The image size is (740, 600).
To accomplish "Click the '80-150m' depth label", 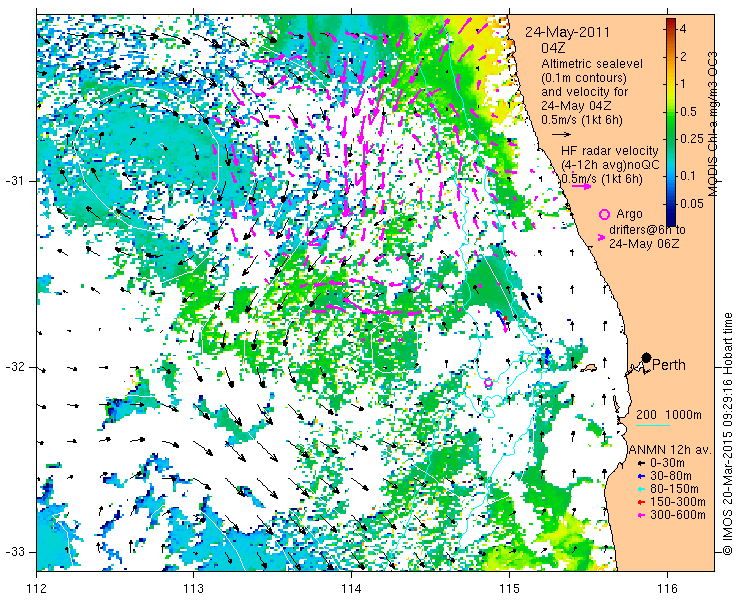I will pos(674,489).
